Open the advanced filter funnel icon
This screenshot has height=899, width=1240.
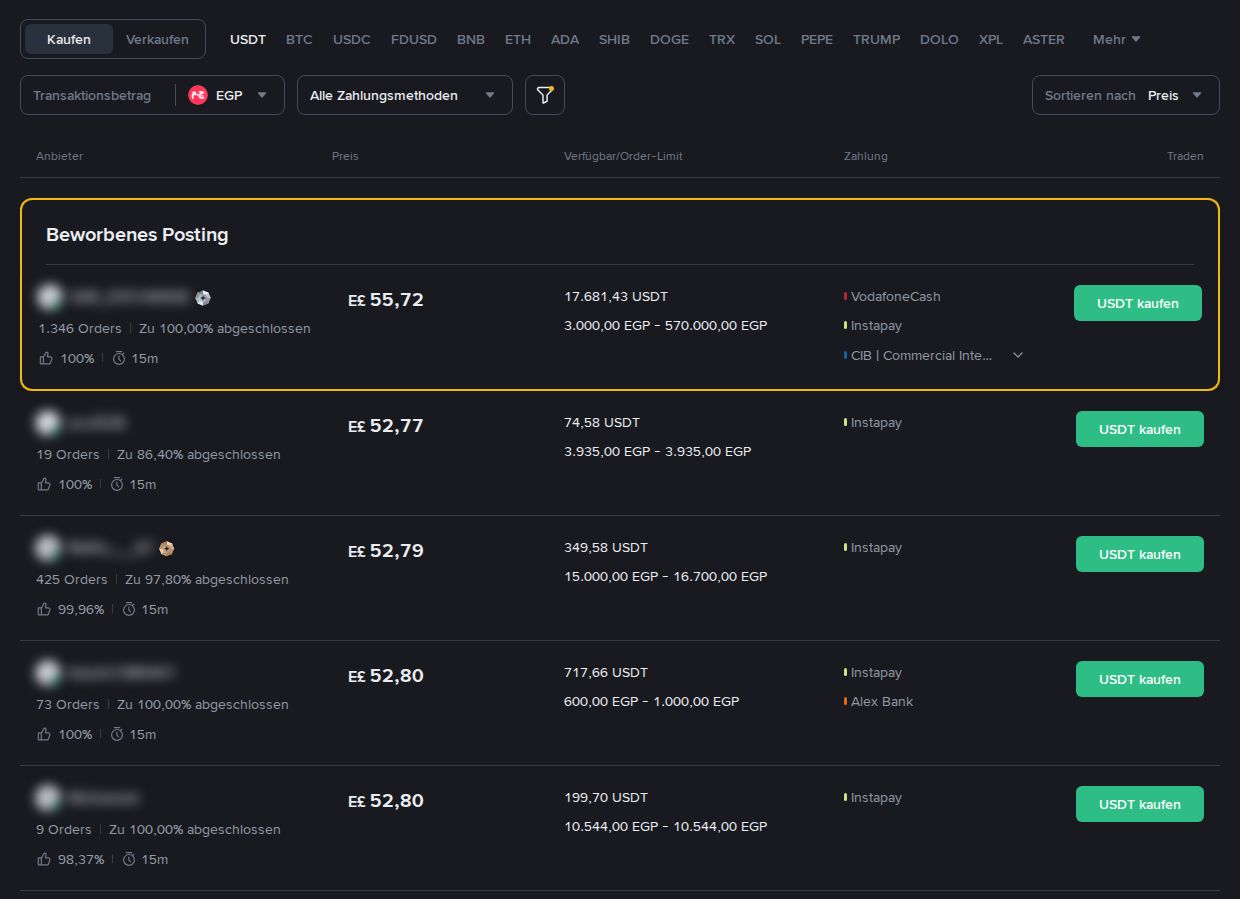coord(545,95)
